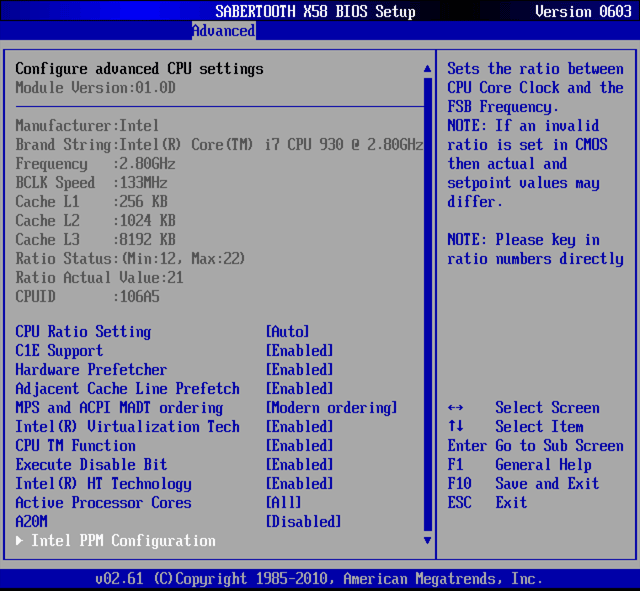Viewport: 640px width, 591px height.
Task: Click American Megatrends copyright footer
Action: (319, 578)
